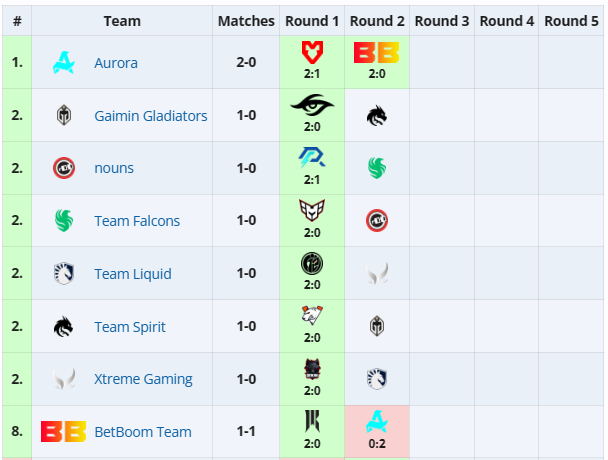This screenshot has width=608, height=460.
Task: Click Aurora logo in BetBoom's Round 2 cell
Action: [377, 422]
